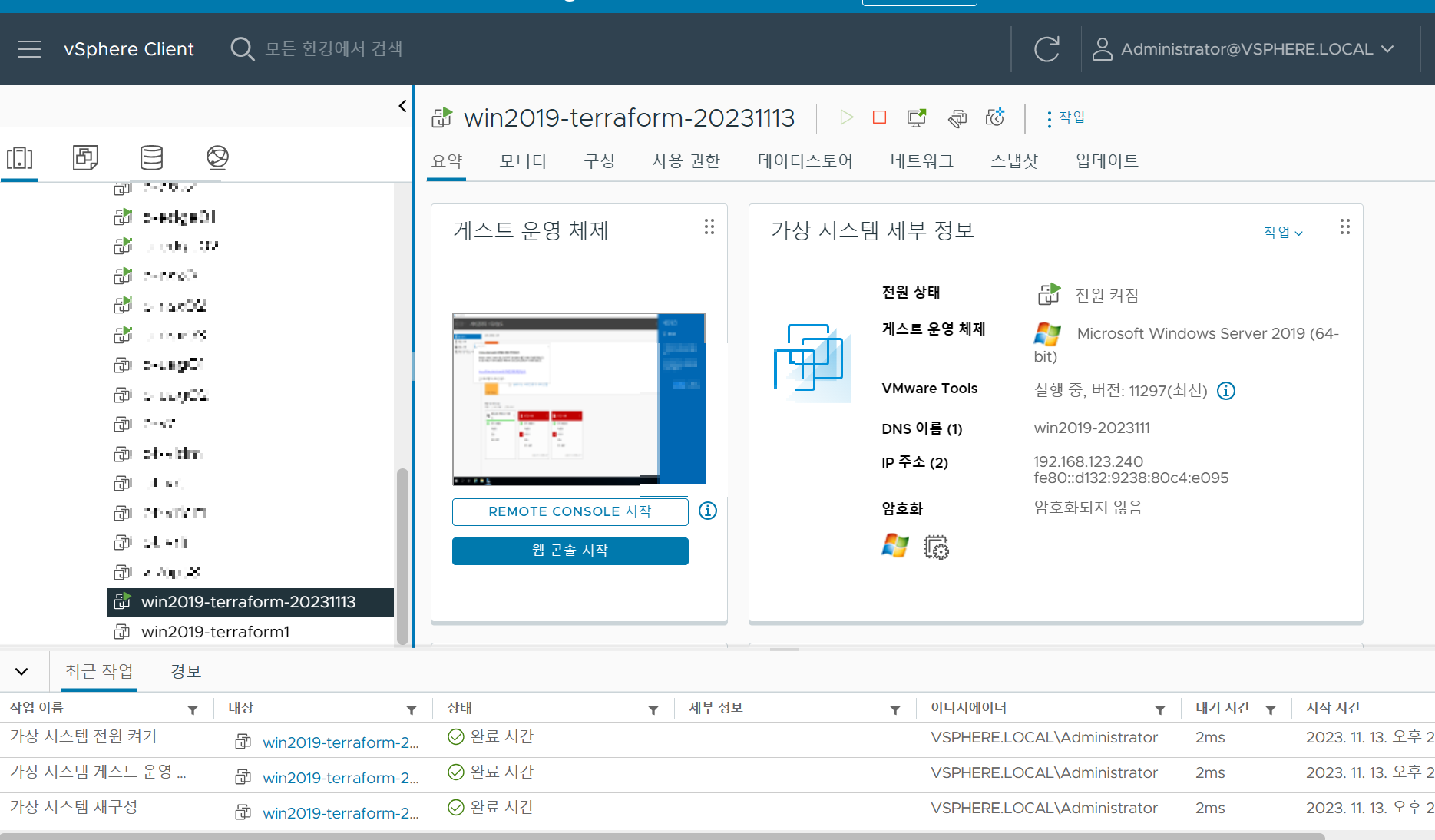Select the 최근 작업 tab
Image resolution: width=1435 pixels, height=840 pixels.
coord(99,671)
